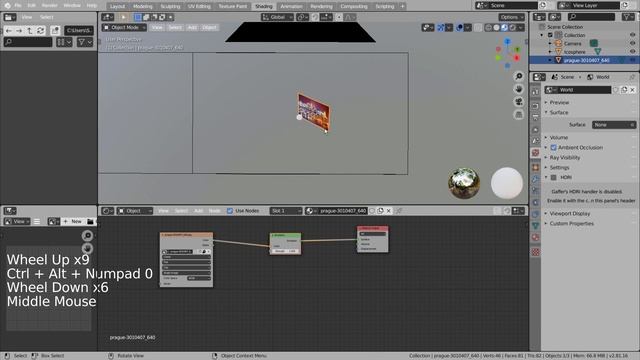Select rendered viewport shading
This screenshot has width=640, height=360.
(512, 27)
